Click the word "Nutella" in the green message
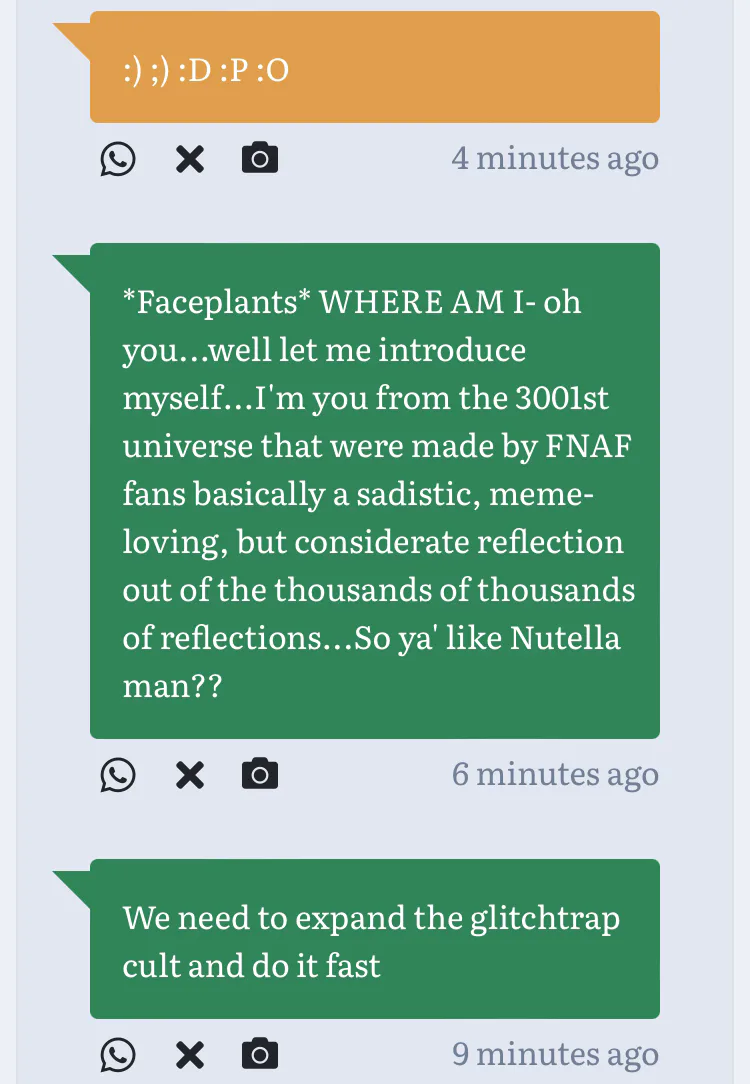The width and height of the screenshot is (750, 1084). (565, 639)
